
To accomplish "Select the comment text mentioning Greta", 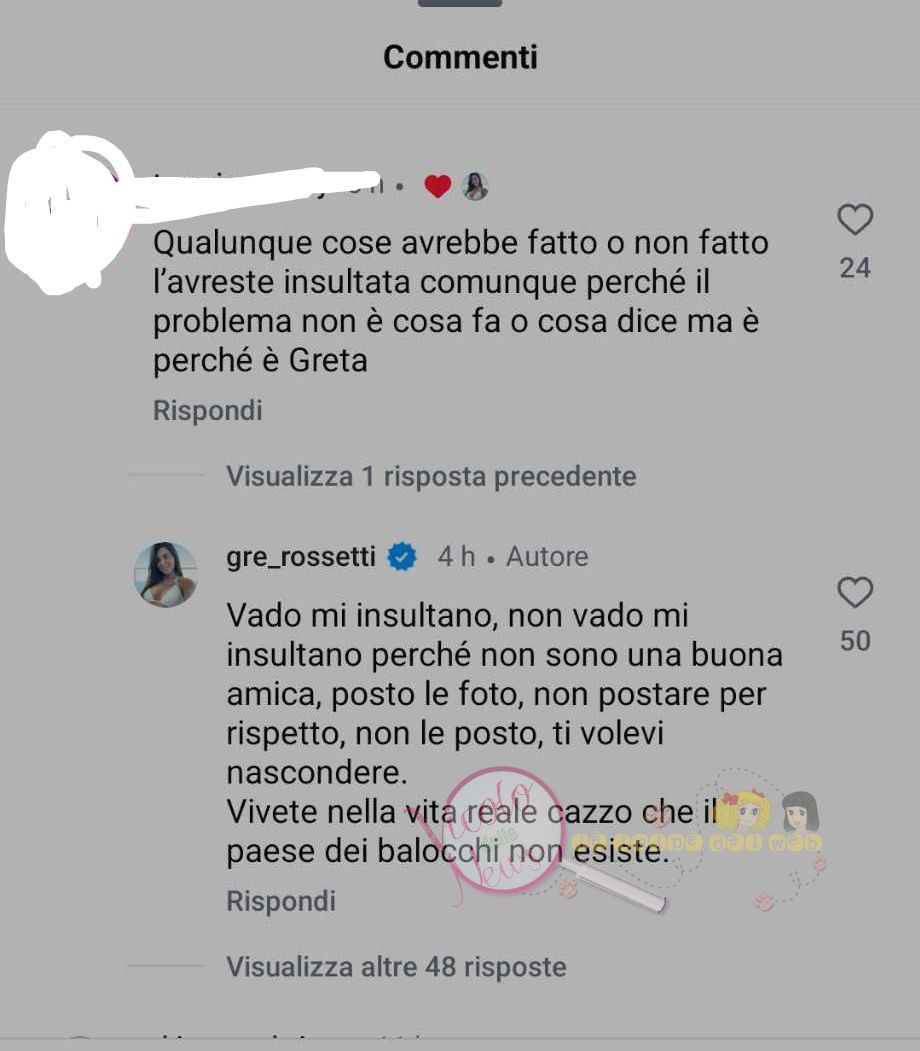I will point(460,302).
